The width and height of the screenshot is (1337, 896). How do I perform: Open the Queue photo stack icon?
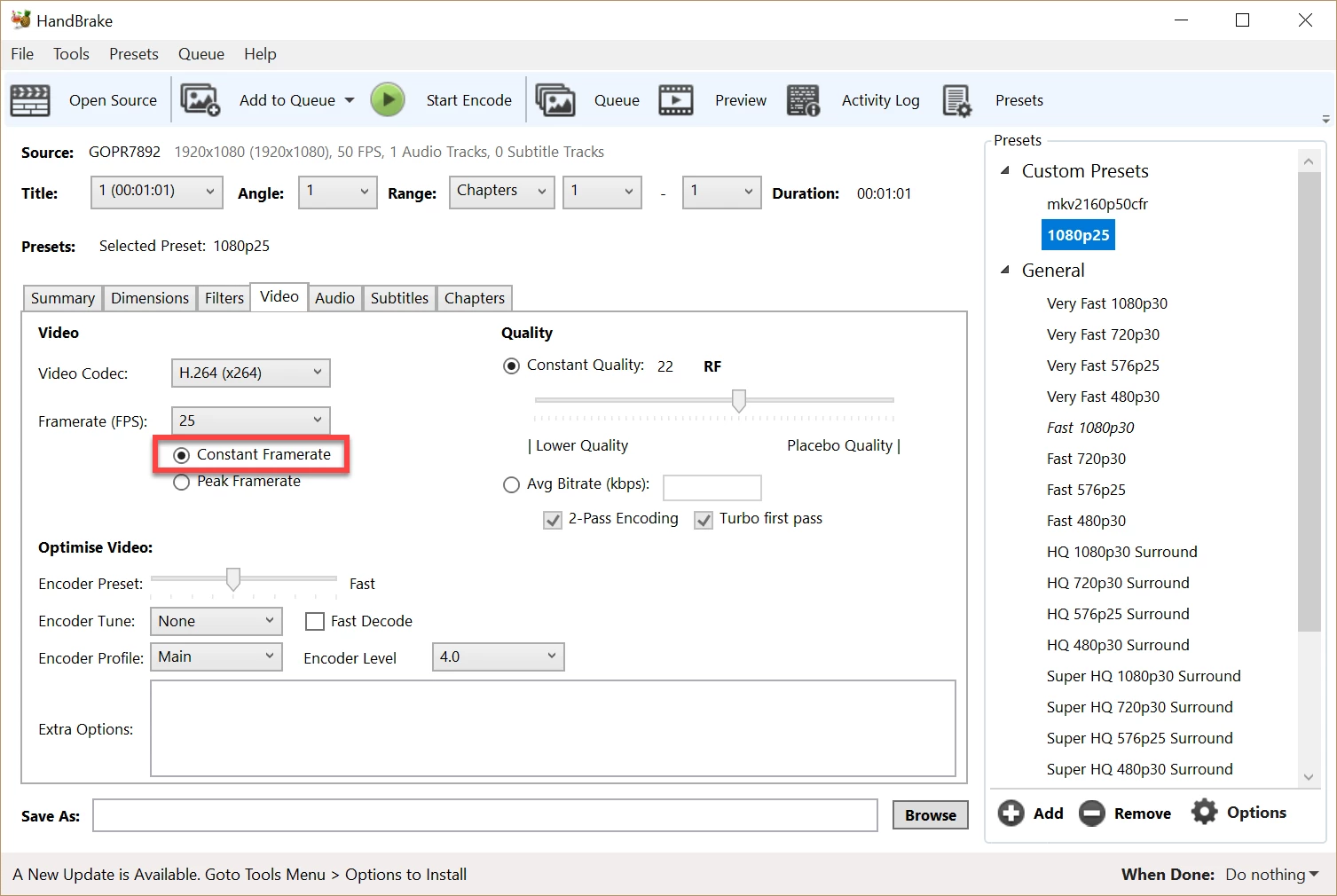pos(555,100)
